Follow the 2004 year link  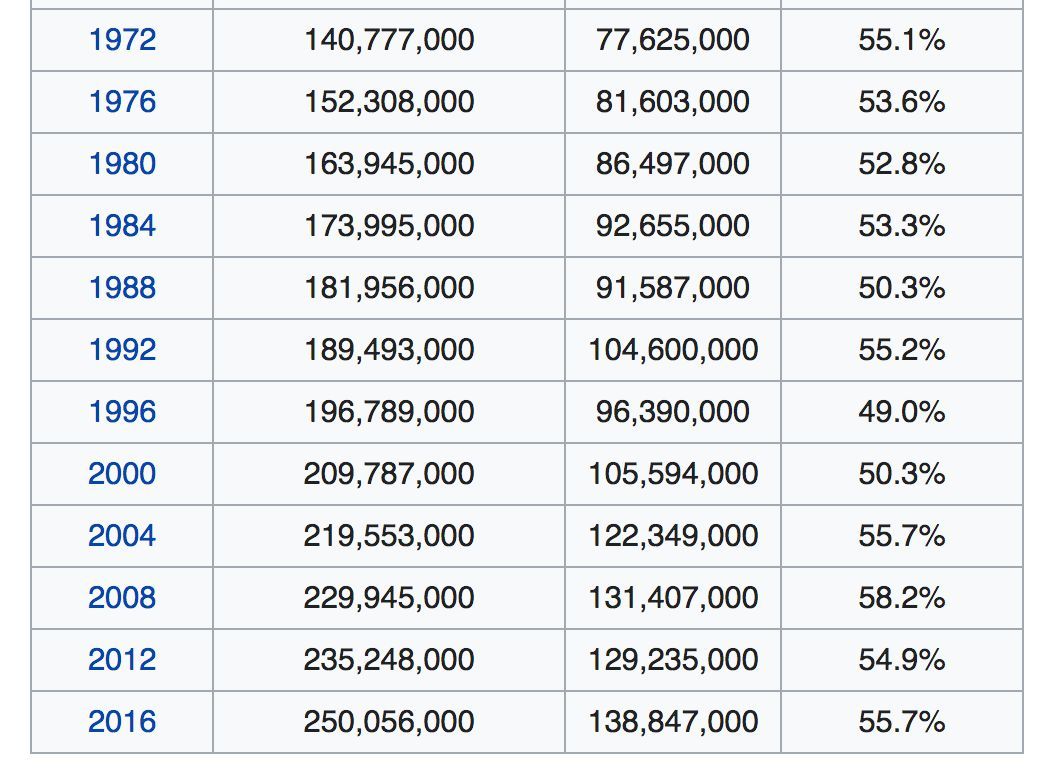click(122, 536)
